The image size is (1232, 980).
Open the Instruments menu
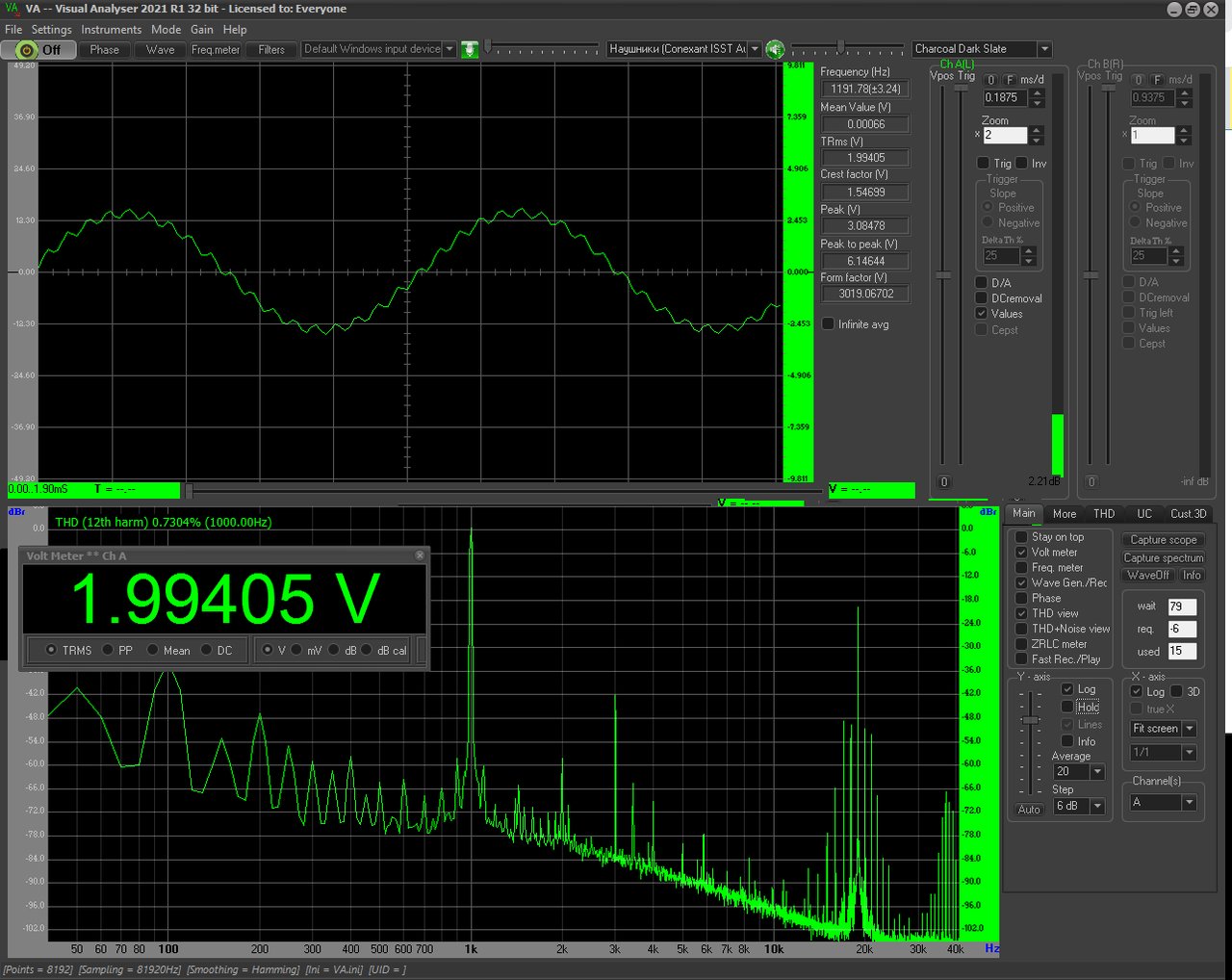[111, 30]
